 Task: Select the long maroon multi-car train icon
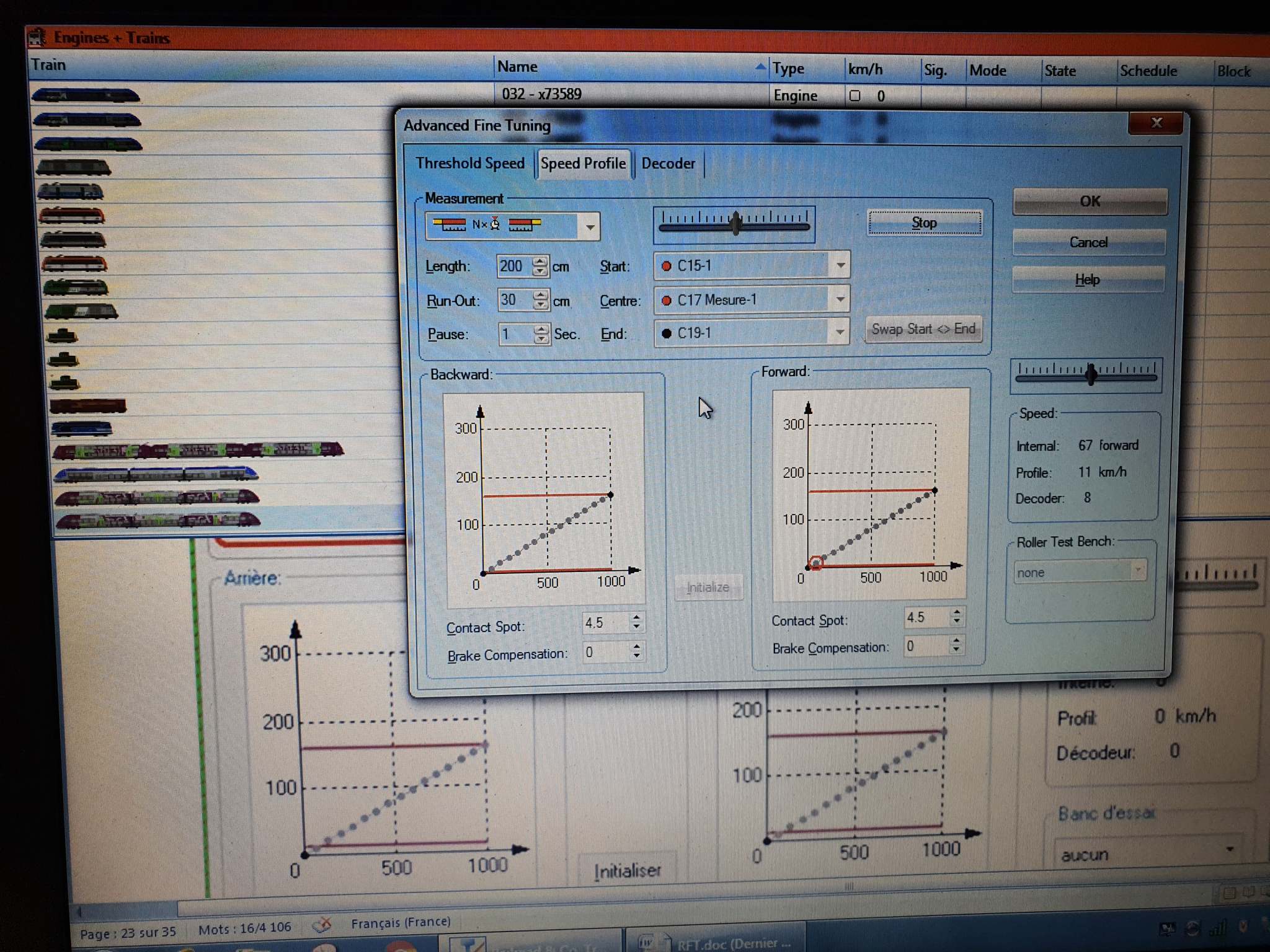pos(198,450)
